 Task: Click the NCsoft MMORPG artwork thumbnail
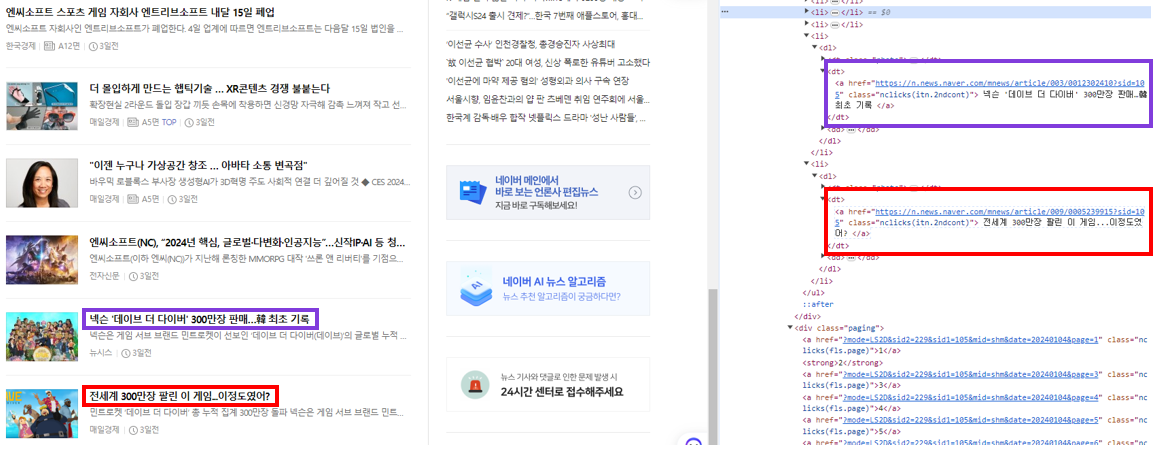[x=41, y=260]
